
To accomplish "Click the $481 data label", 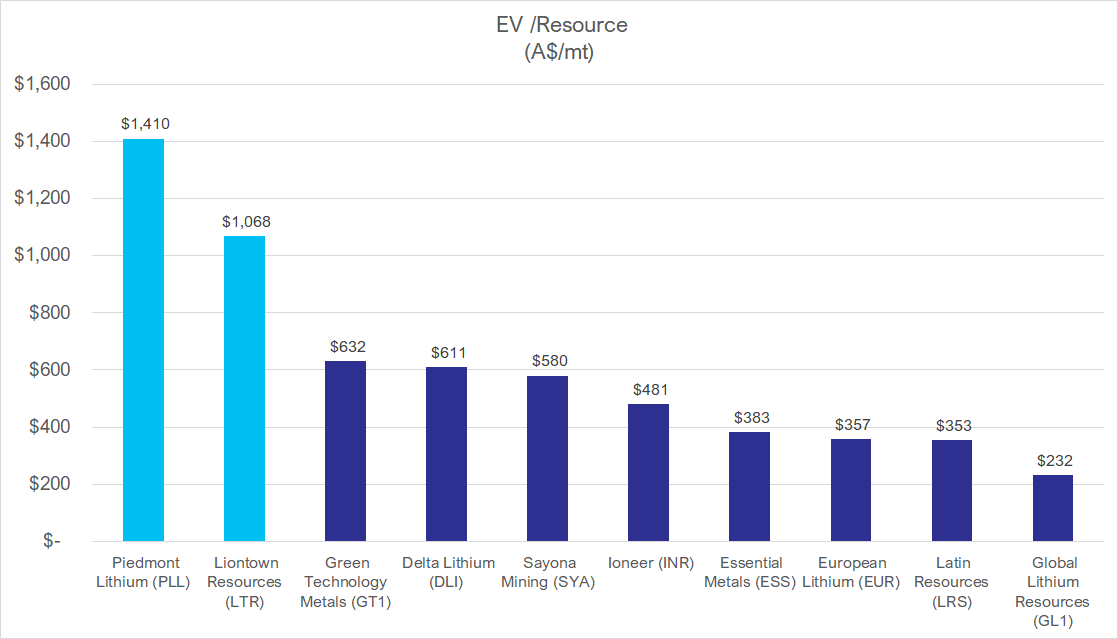I will [648, 389].
